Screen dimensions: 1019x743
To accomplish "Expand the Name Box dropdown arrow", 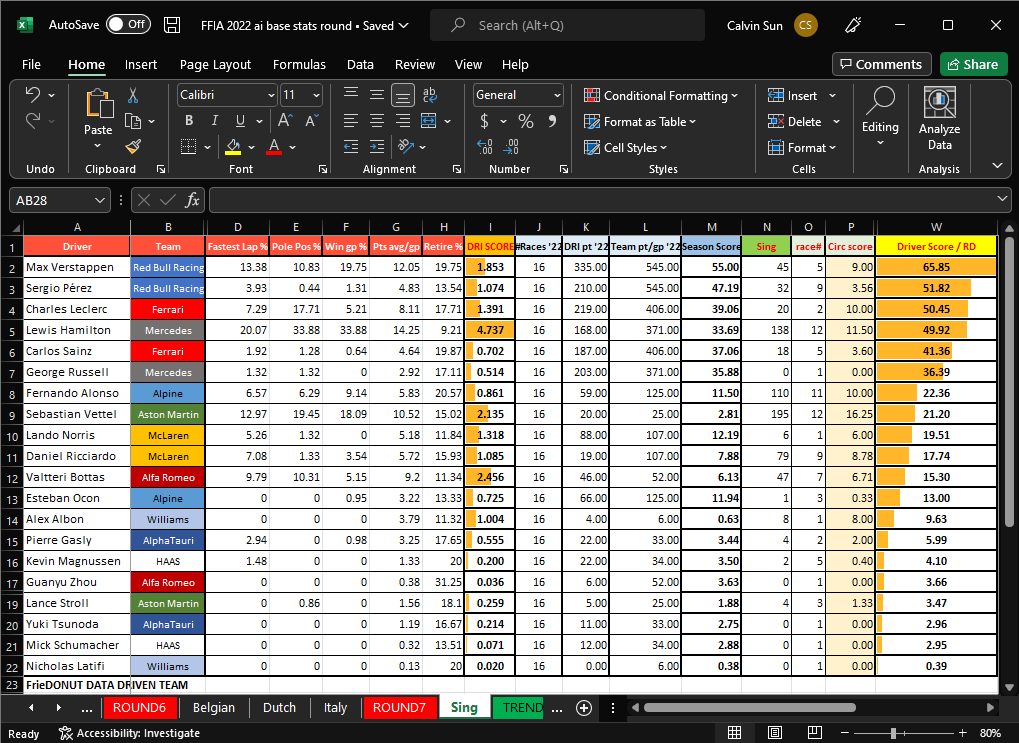I will [99, 200].
